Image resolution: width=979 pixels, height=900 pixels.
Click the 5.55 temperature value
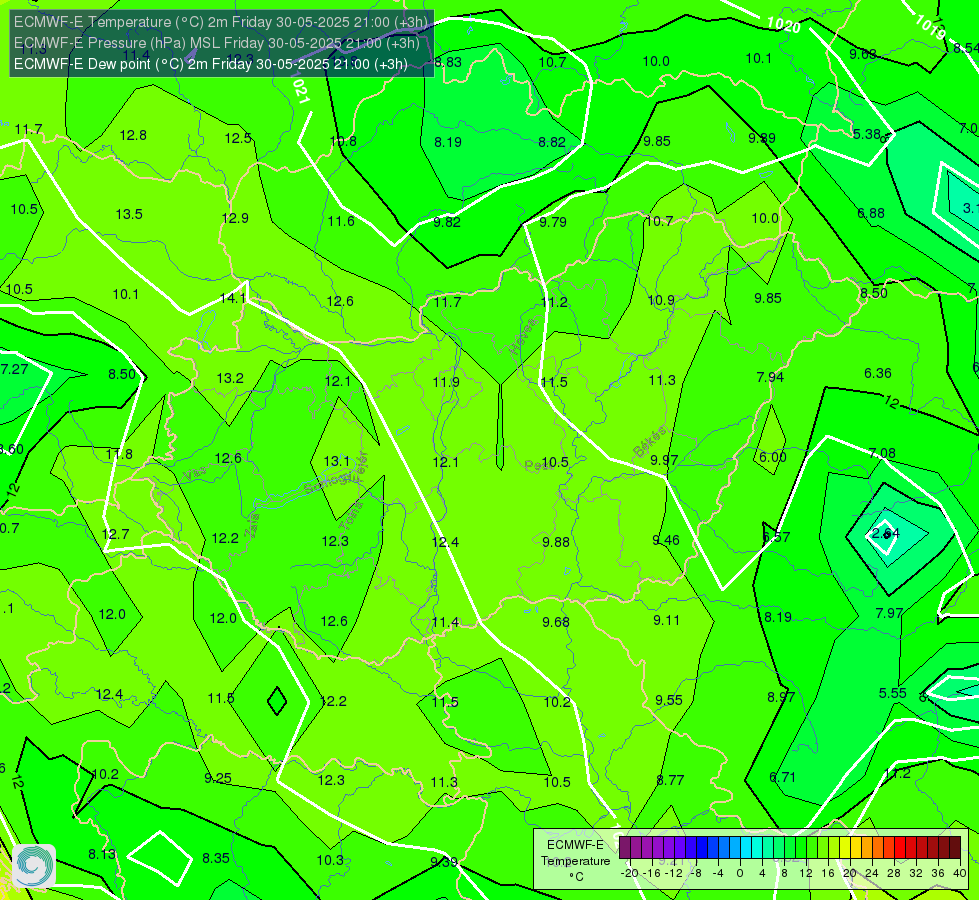[x=893, y=693]
